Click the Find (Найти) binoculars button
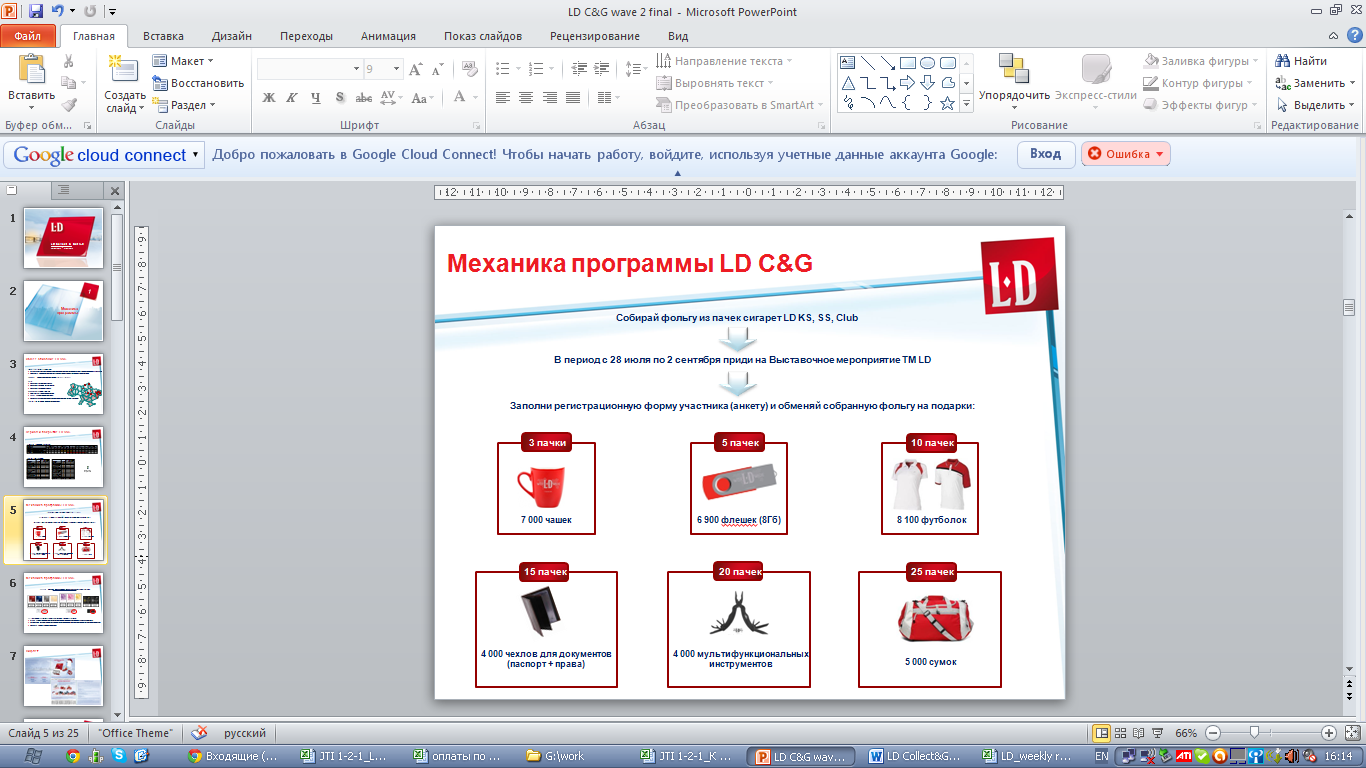Screen dimensions: 1366x768 (x=1302, y=61)
